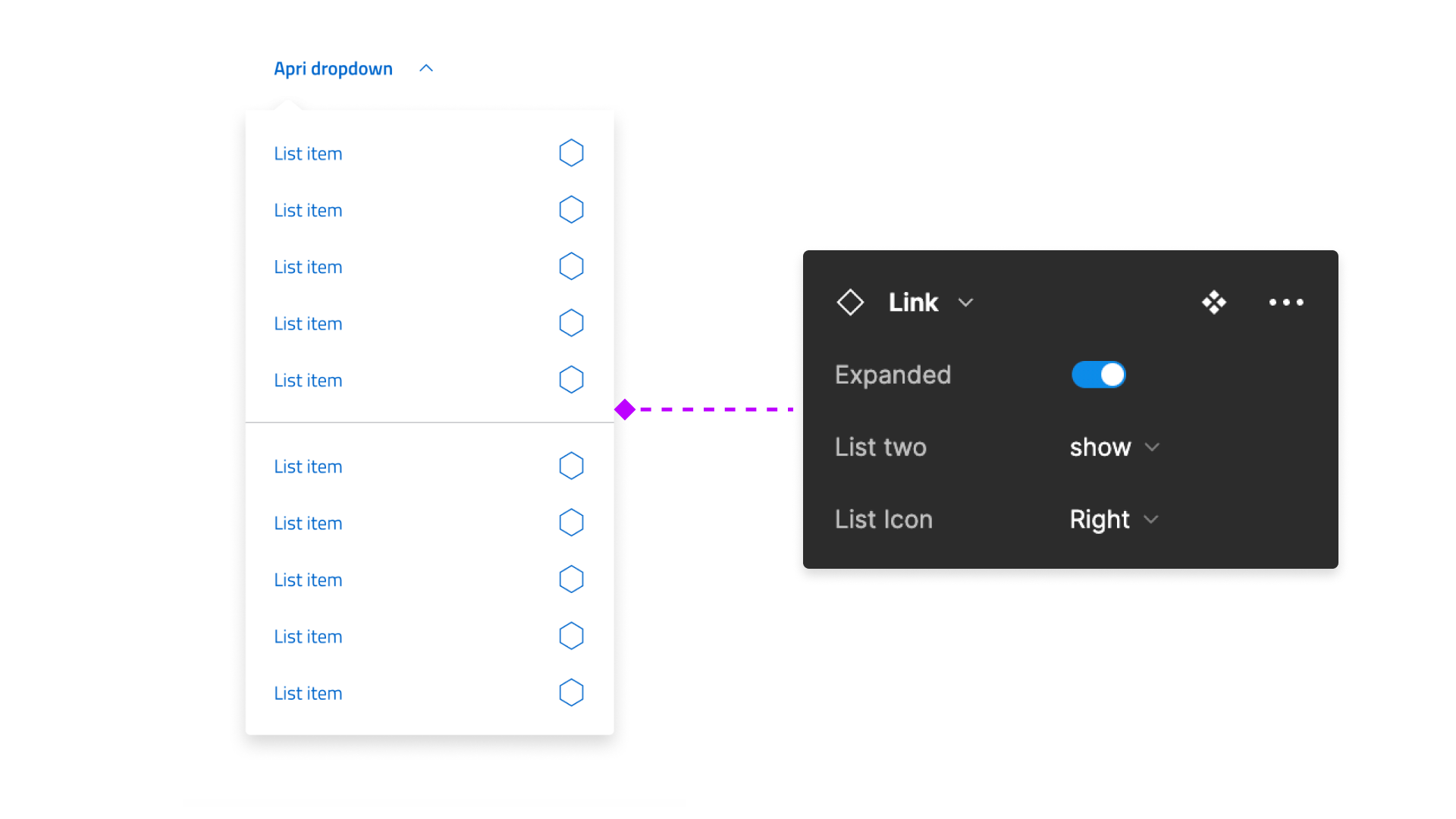Click the Link component name
The image size is (1456, 819).
pyautogui.click(x=913, y=303)
